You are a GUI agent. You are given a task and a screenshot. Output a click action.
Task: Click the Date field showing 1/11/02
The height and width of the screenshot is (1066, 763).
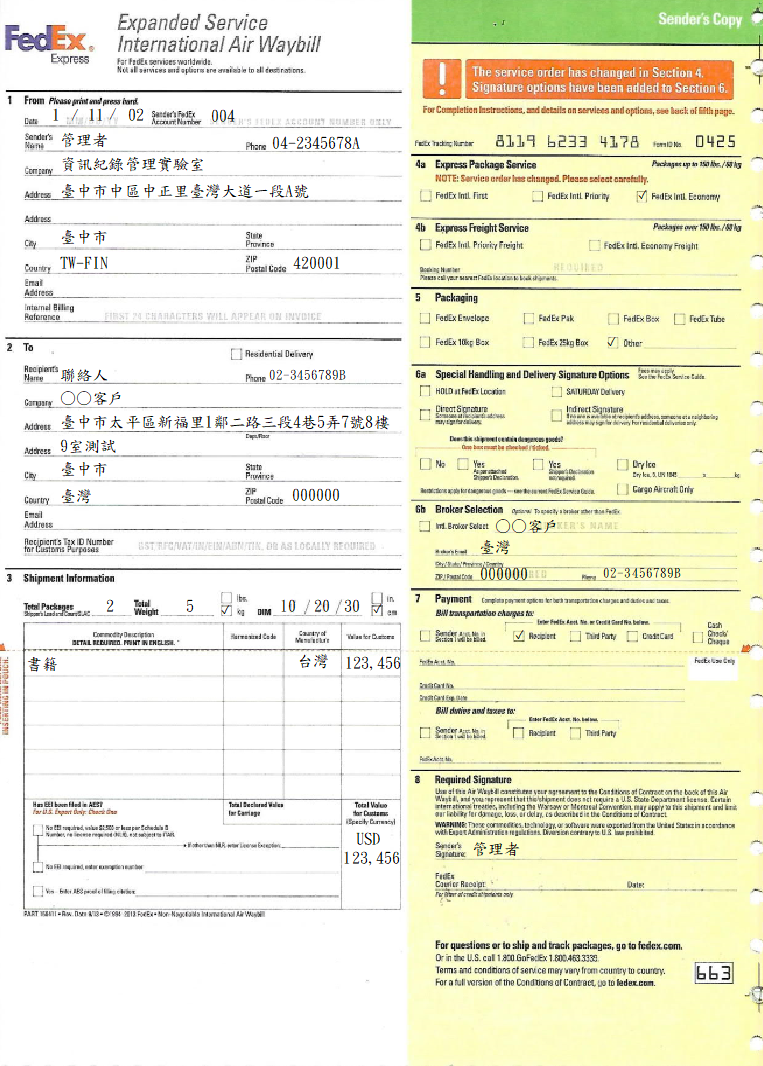pyautogui.click(x=98, y=116)
